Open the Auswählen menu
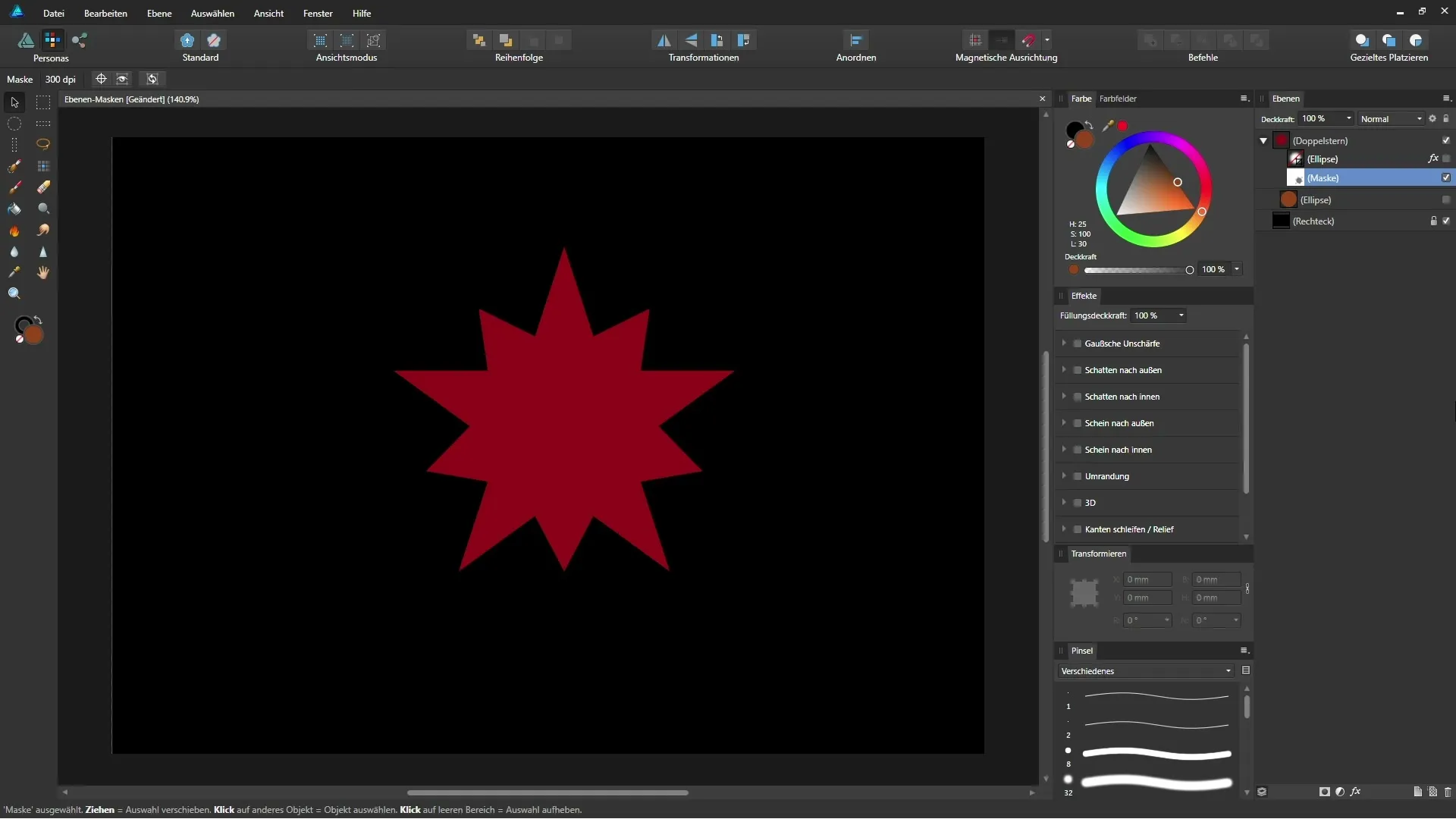 click(x=212, y=13)
